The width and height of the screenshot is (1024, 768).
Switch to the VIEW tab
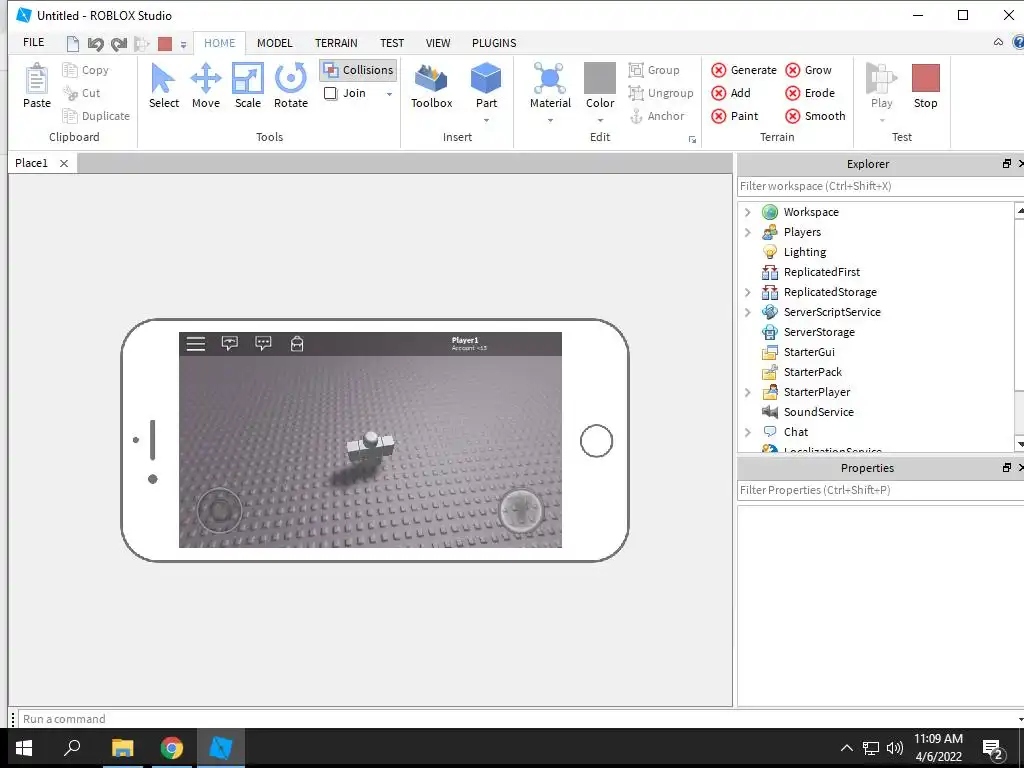[438, 43]
